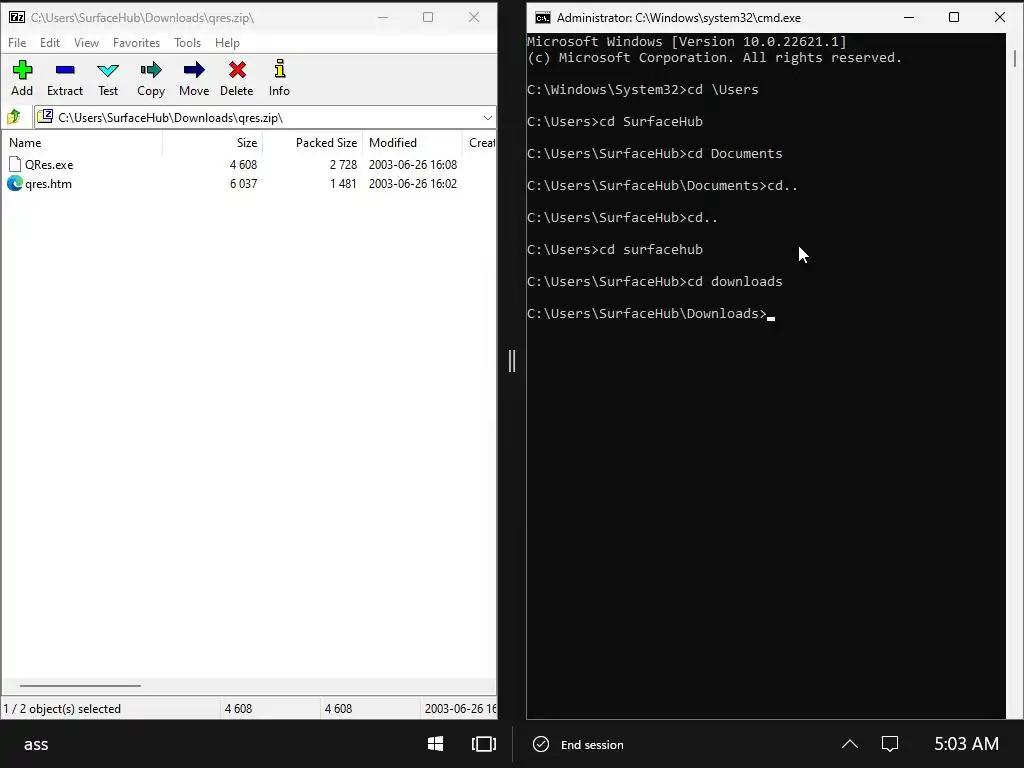Click modified date 2003-06-26 16:02
This screenshot has height=768, width=1024.
413,184
